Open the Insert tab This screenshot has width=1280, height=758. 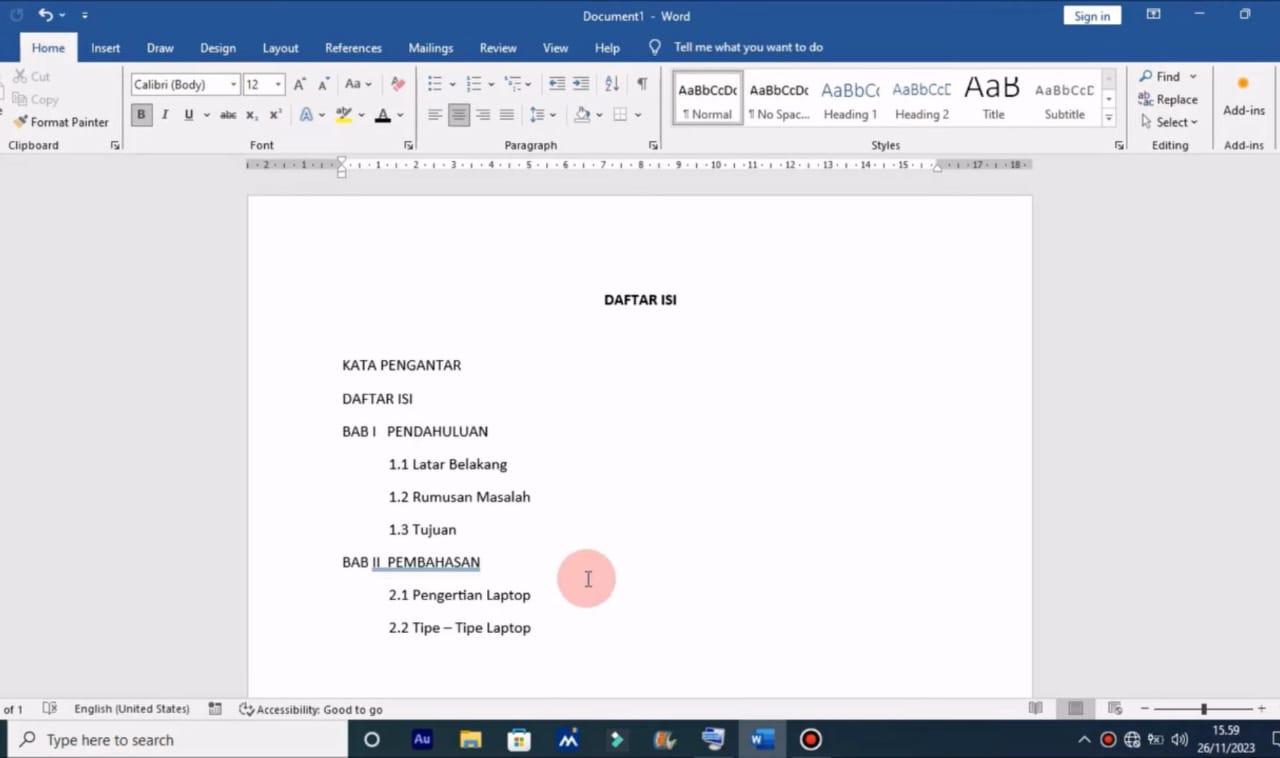pos(106,47)
